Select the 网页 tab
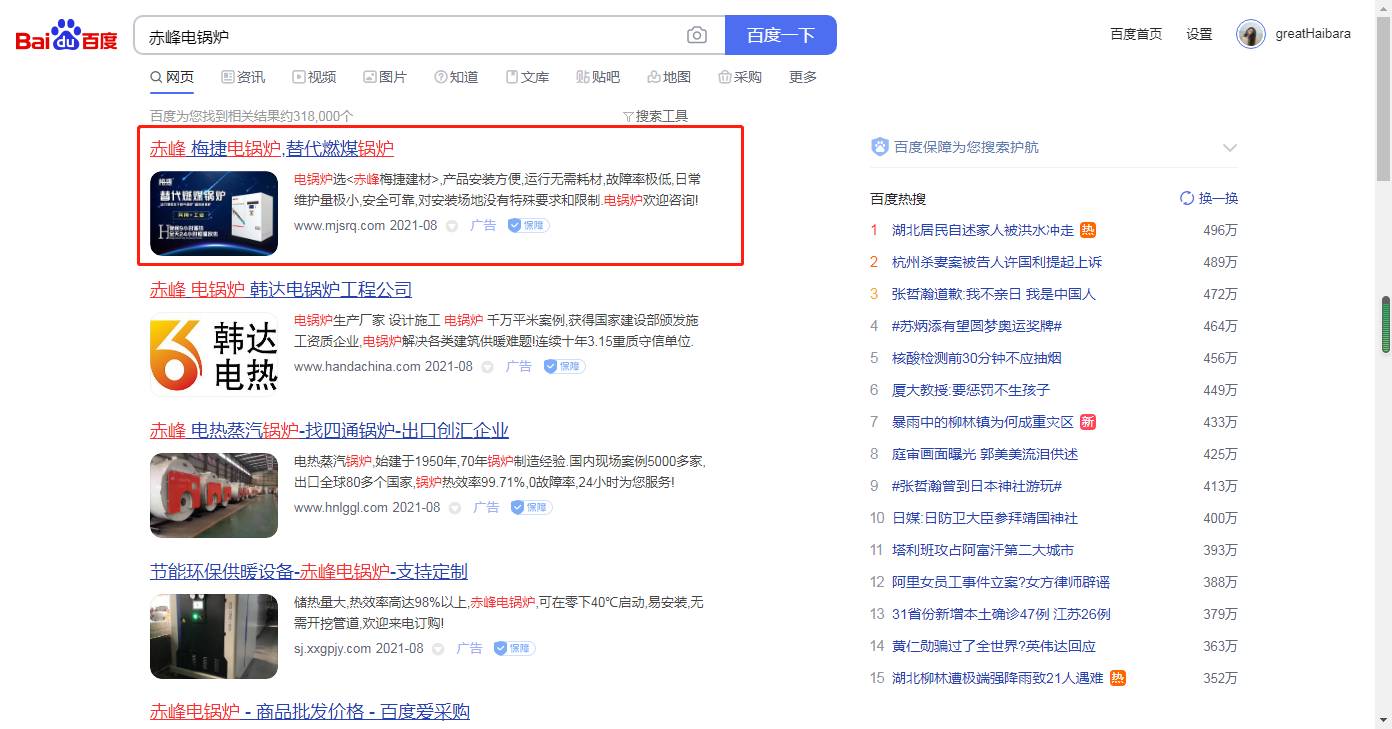Screen dimensions: 1392x729 pos(172,77)
